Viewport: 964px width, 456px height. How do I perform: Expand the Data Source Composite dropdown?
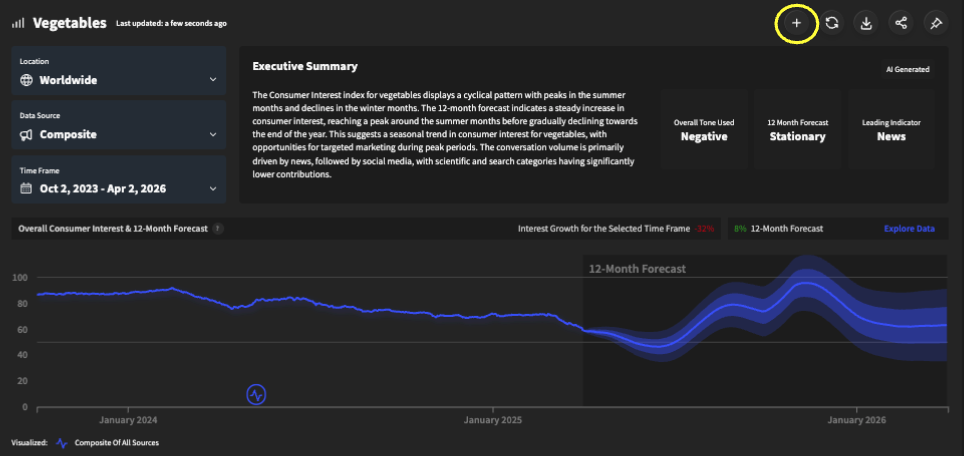119,126
